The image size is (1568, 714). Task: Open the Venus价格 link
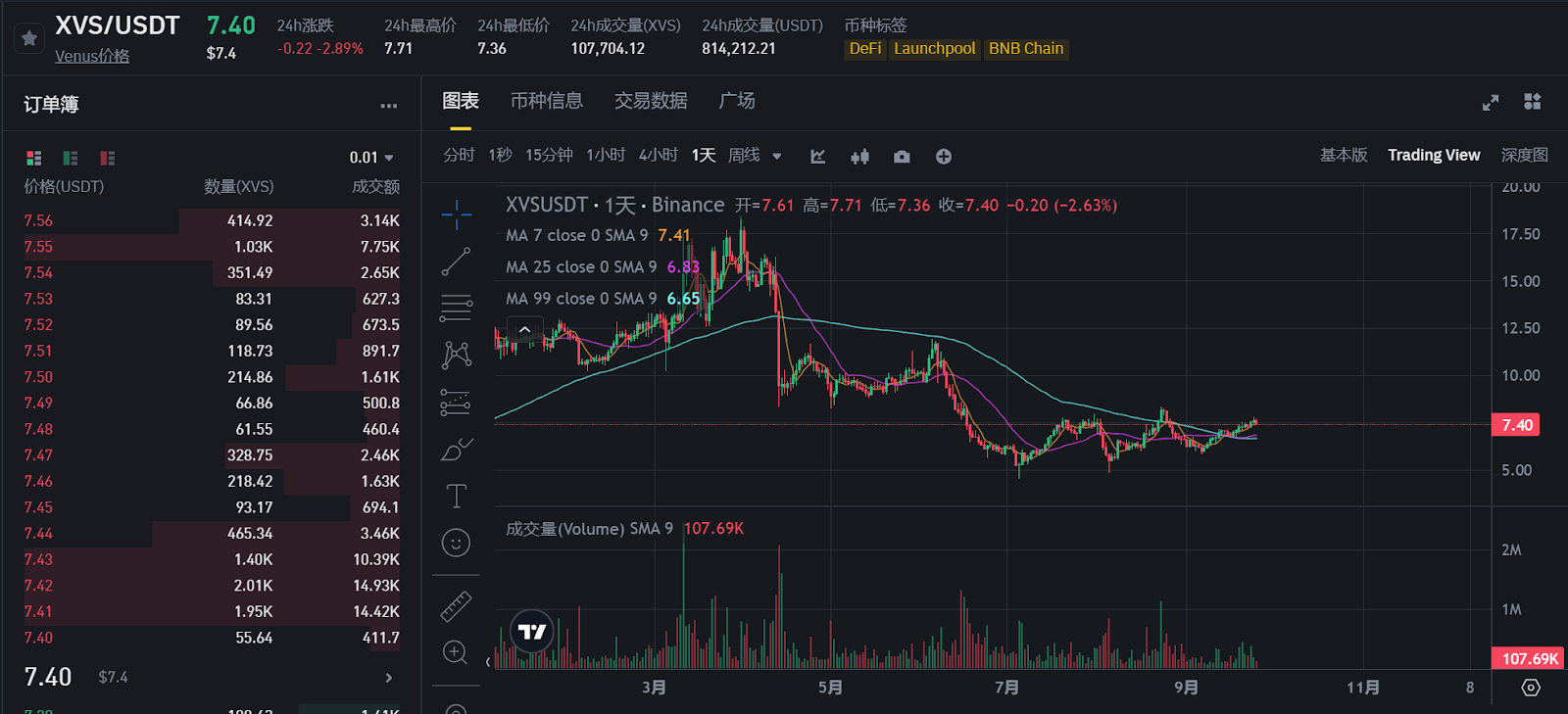92,56
